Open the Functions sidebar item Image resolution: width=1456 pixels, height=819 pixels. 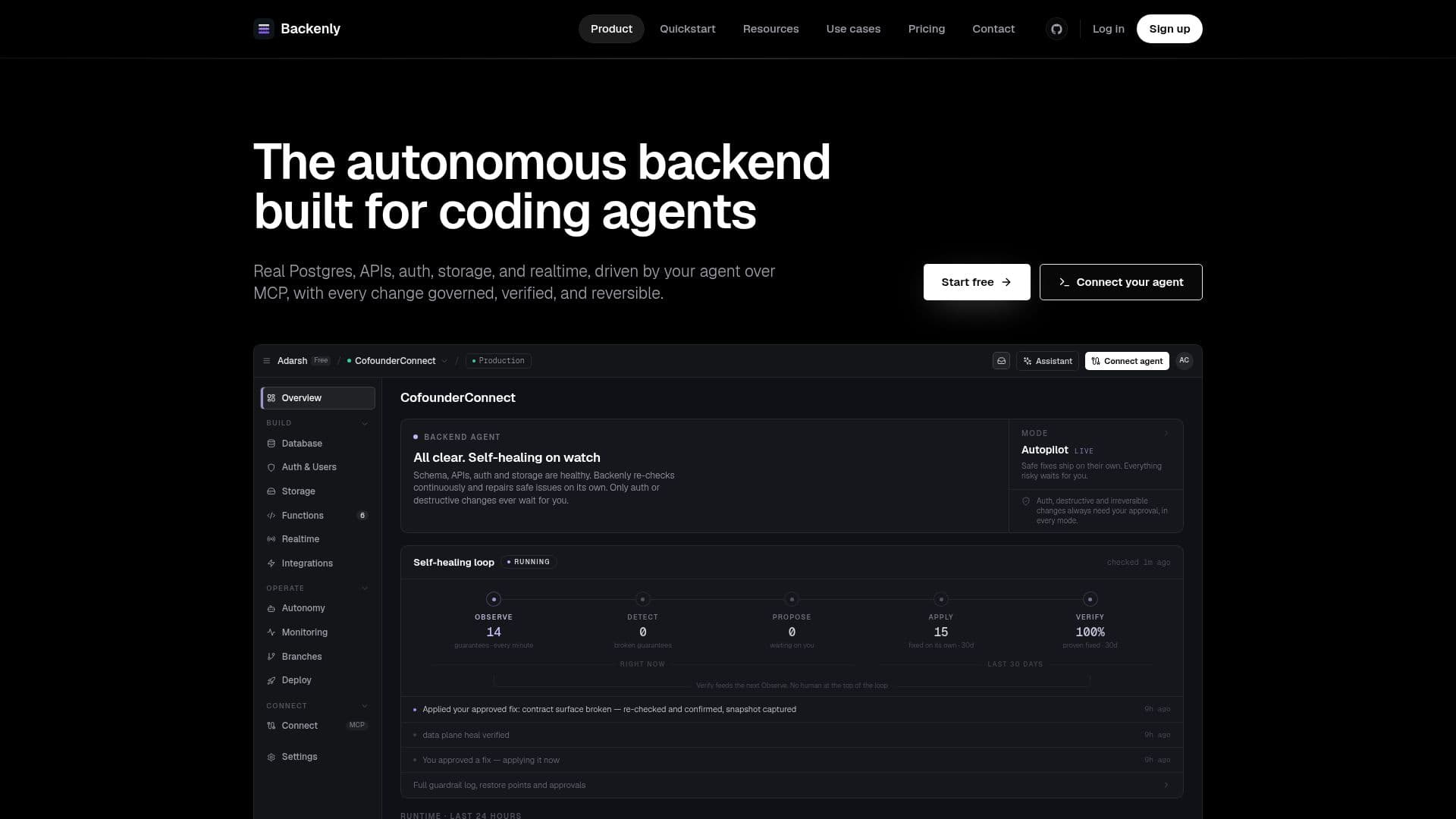pyautogui.click(x=318, y=516)
